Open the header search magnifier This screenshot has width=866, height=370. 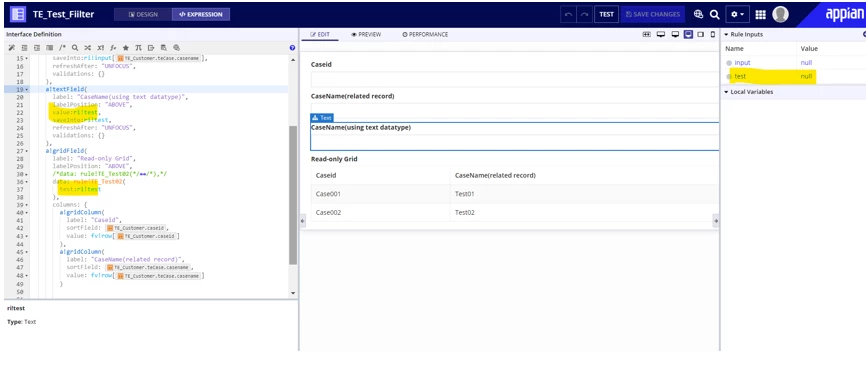(x=714, y=14)
